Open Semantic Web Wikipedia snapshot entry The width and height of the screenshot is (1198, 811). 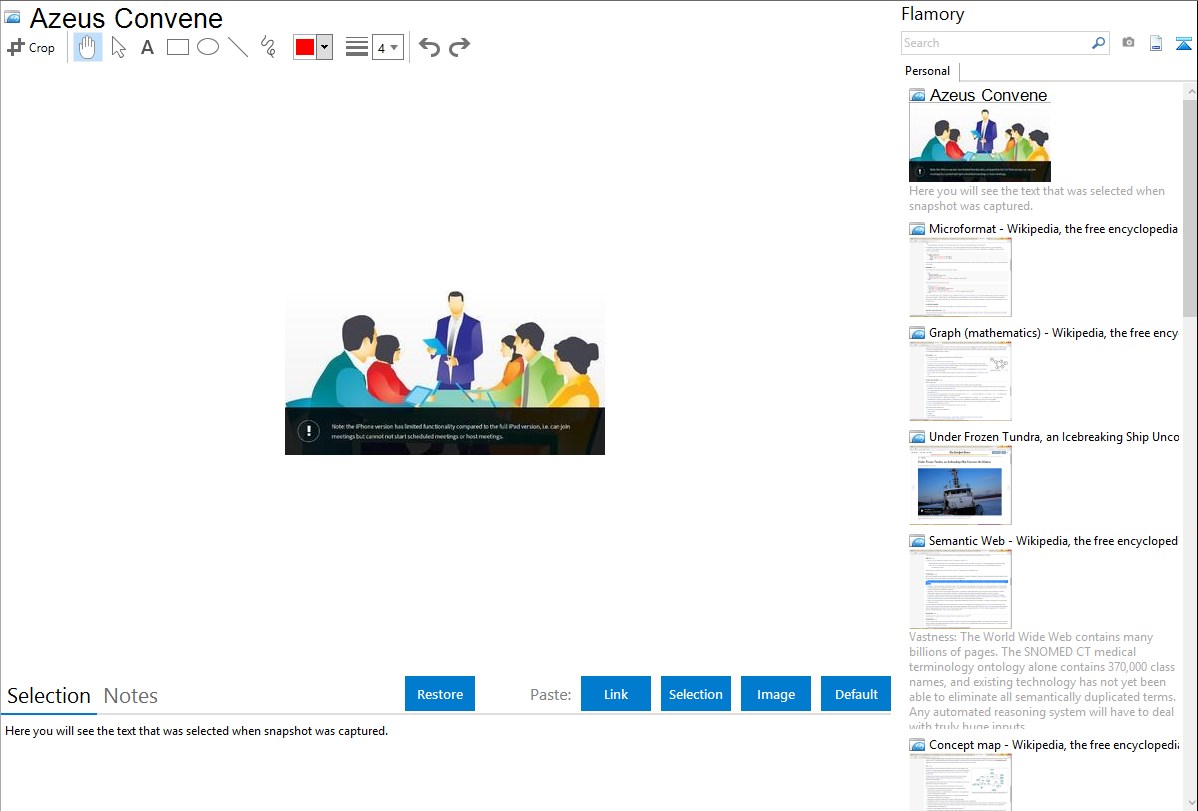[1053, 540]
